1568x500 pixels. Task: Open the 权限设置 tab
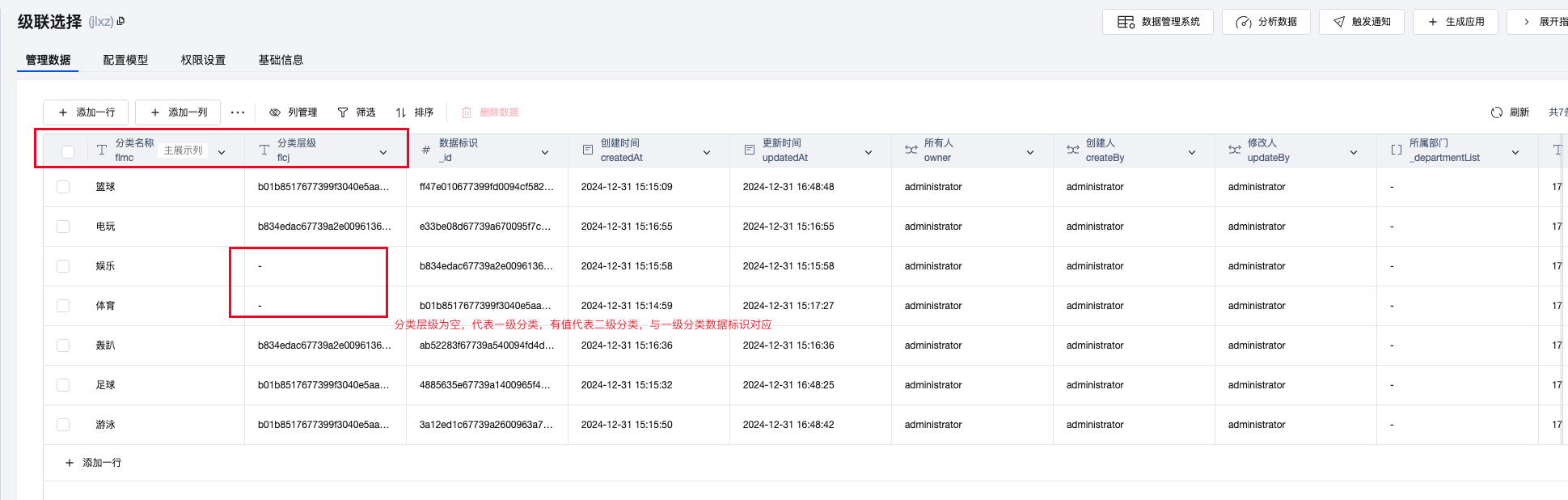tap(203, 60)
